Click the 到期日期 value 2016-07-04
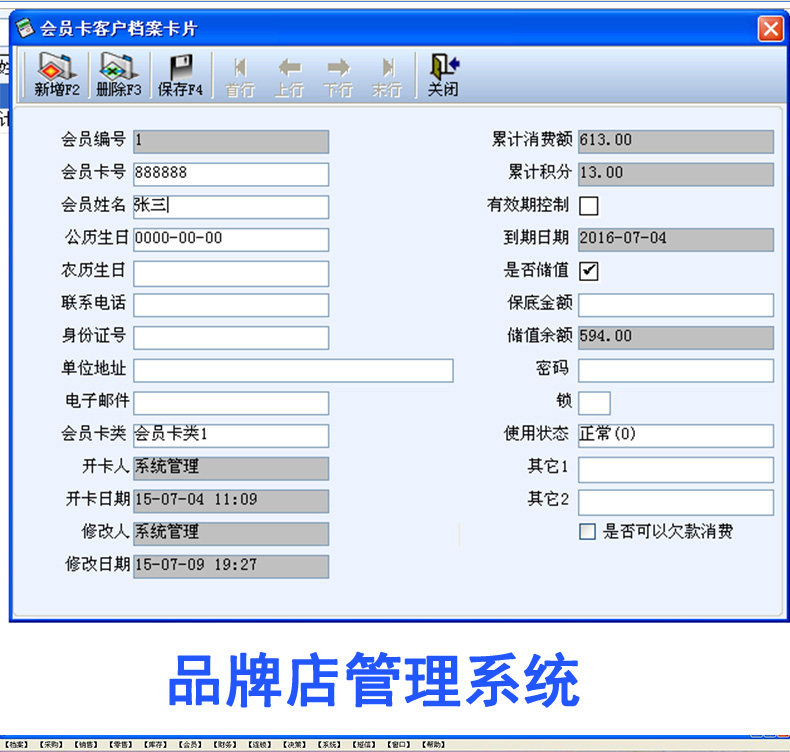The width and height of the screenshot is (790, 752). [x=676, y=239]
